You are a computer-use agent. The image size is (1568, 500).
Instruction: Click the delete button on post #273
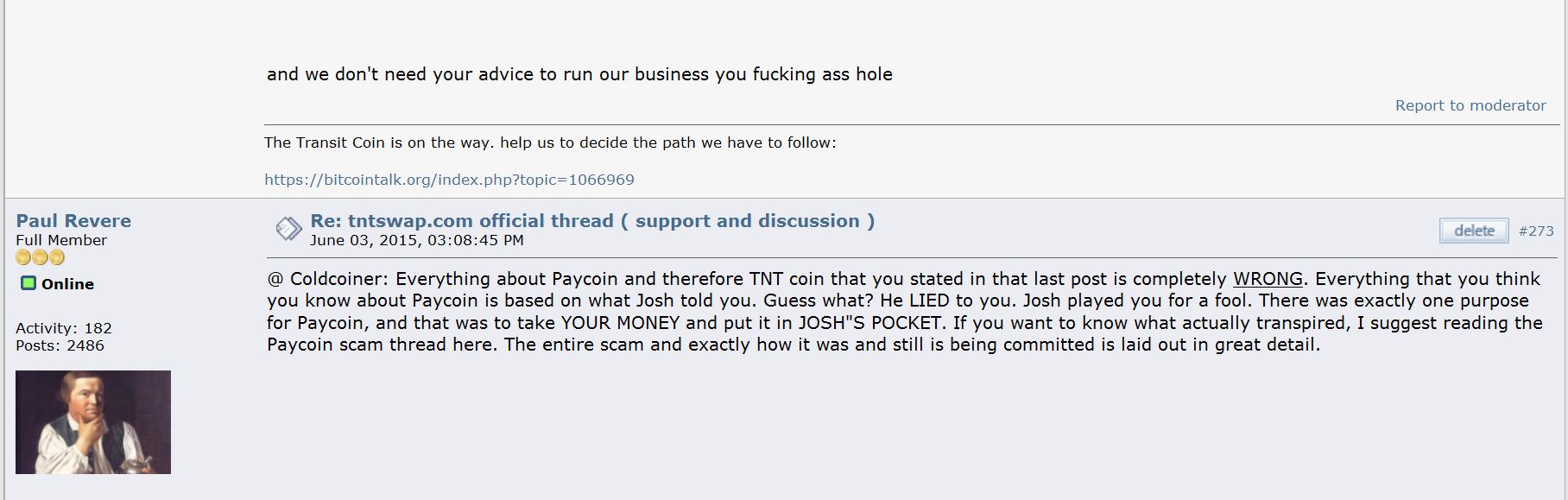[x=1474, y=231]
